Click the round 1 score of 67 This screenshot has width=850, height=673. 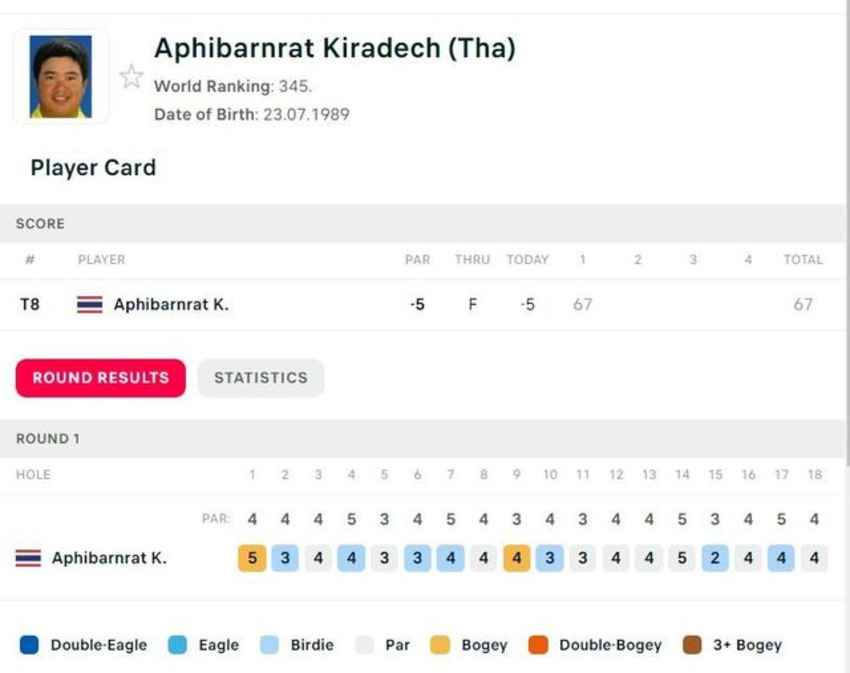583,304
